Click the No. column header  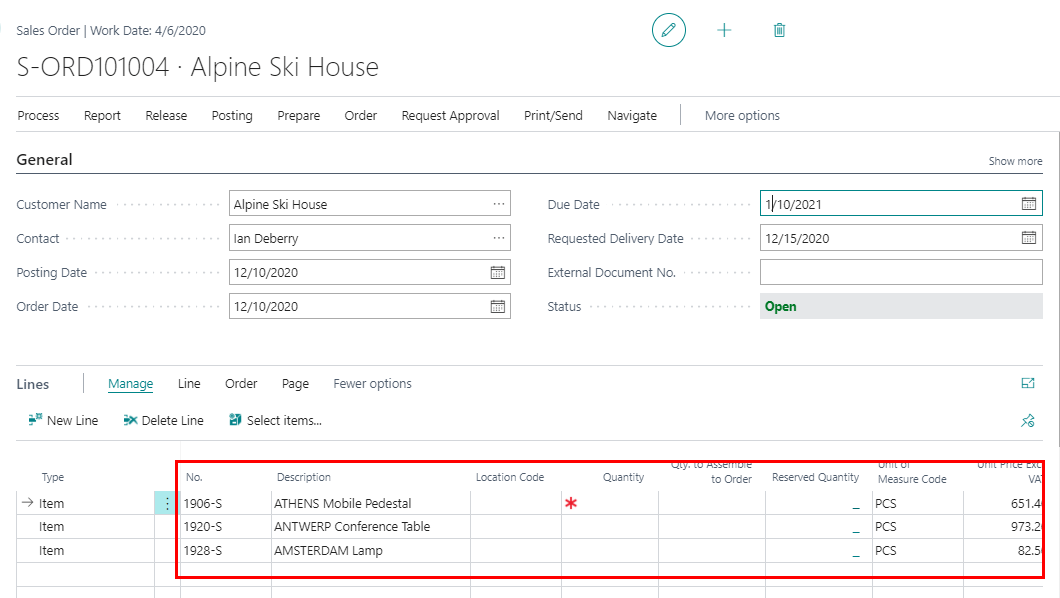point(194,477)
